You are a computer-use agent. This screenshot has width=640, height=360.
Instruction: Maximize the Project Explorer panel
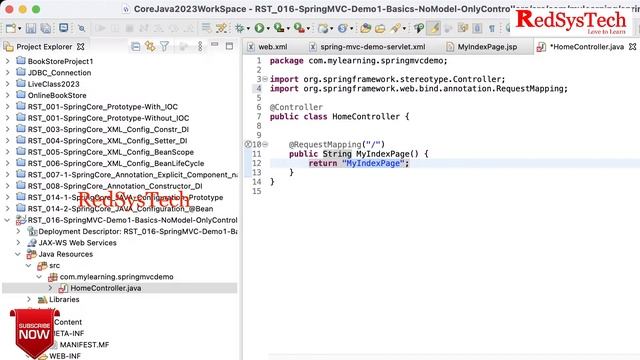[x=229, y=46]
